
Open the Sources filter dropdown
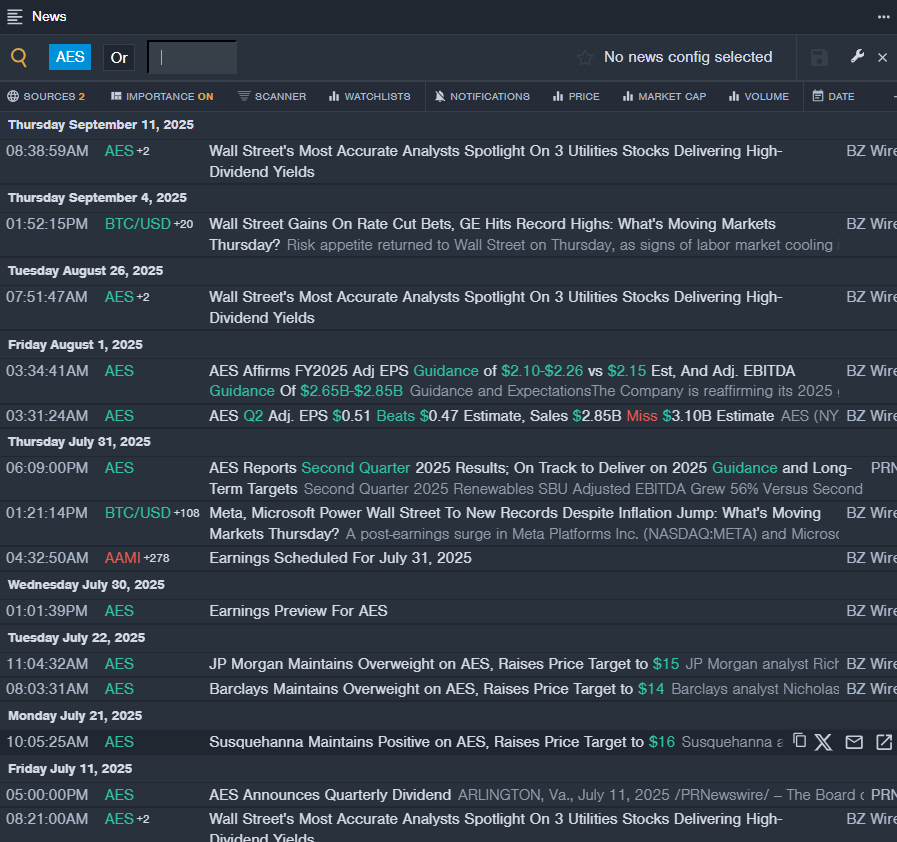tap(46, 97)
